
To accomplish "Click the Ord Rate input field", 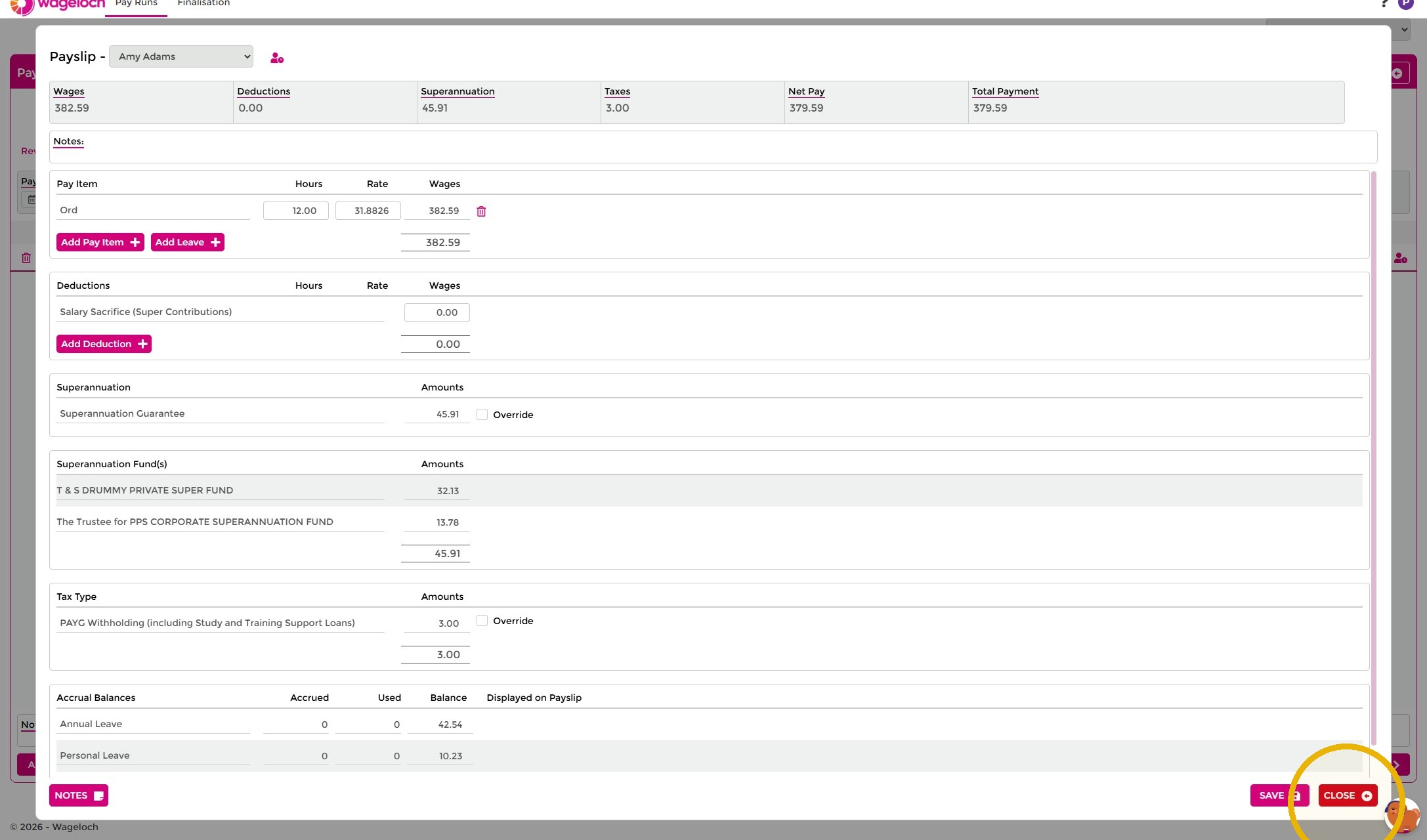I will tap(368, 211).
